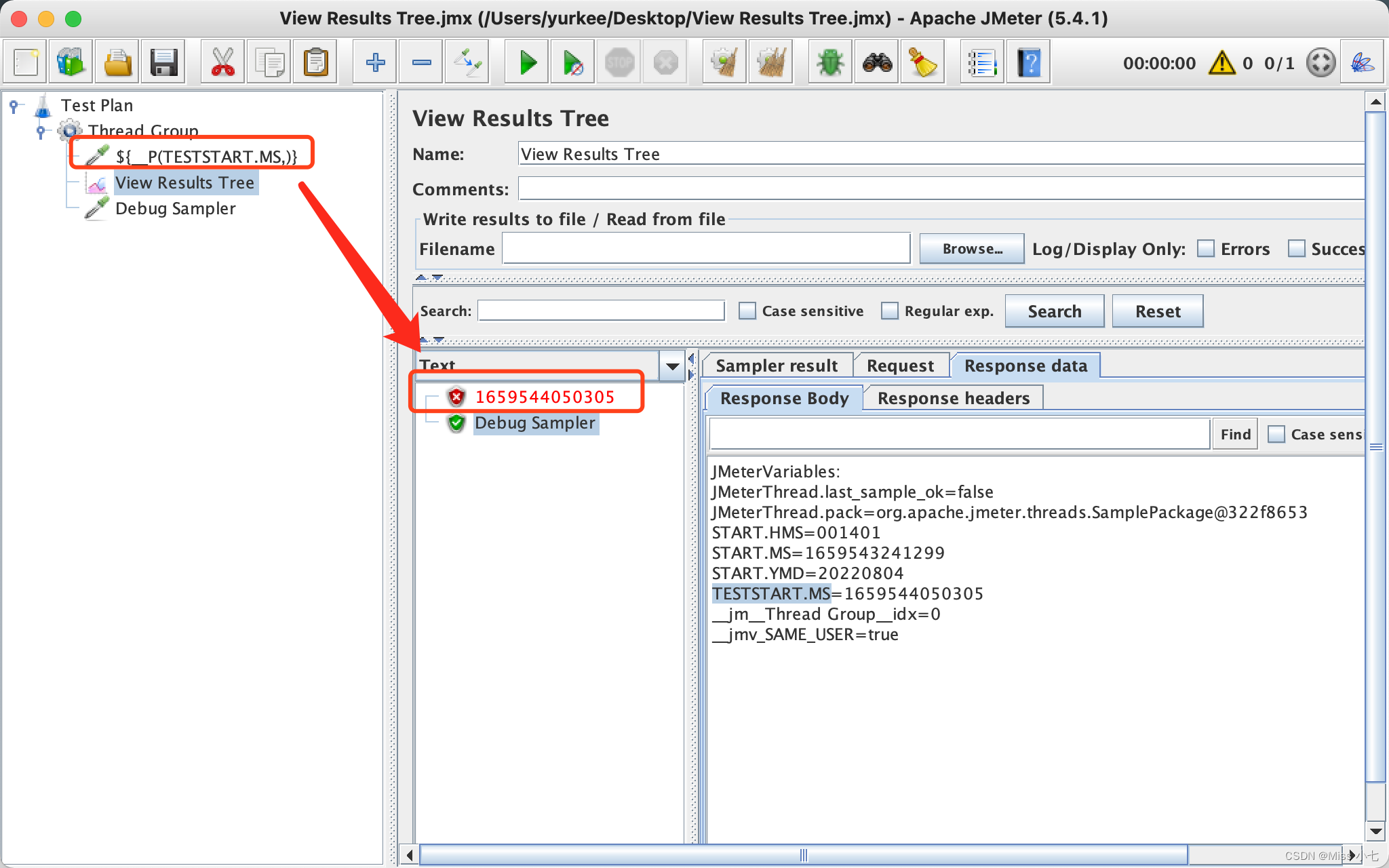1389x868 pixels.
Task: Click the Copy icon in toolbar
Action: click(269, 63)
